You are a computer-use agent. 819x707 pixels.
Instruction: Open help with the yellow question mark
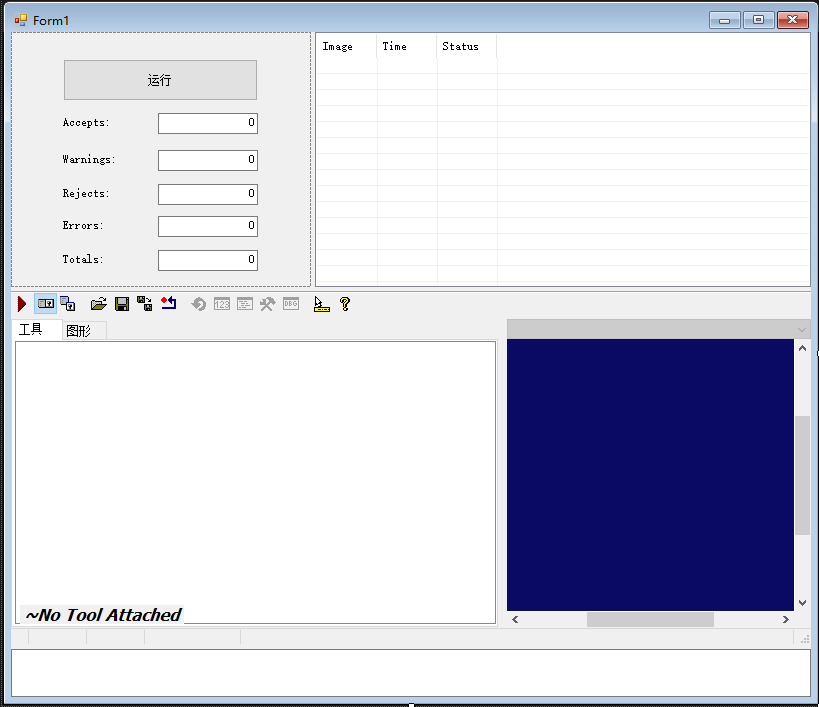click(x=345, y=304)
